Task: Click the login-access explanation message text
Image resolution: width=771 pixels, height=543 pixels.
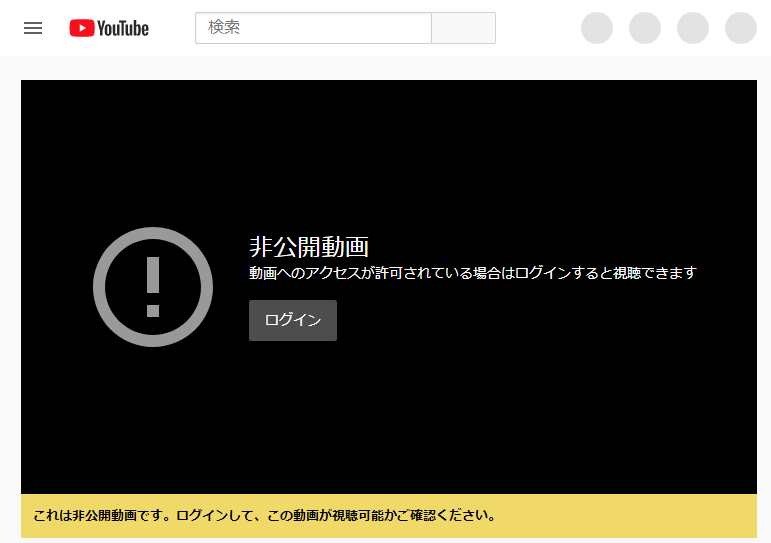Action: point(473,273)
